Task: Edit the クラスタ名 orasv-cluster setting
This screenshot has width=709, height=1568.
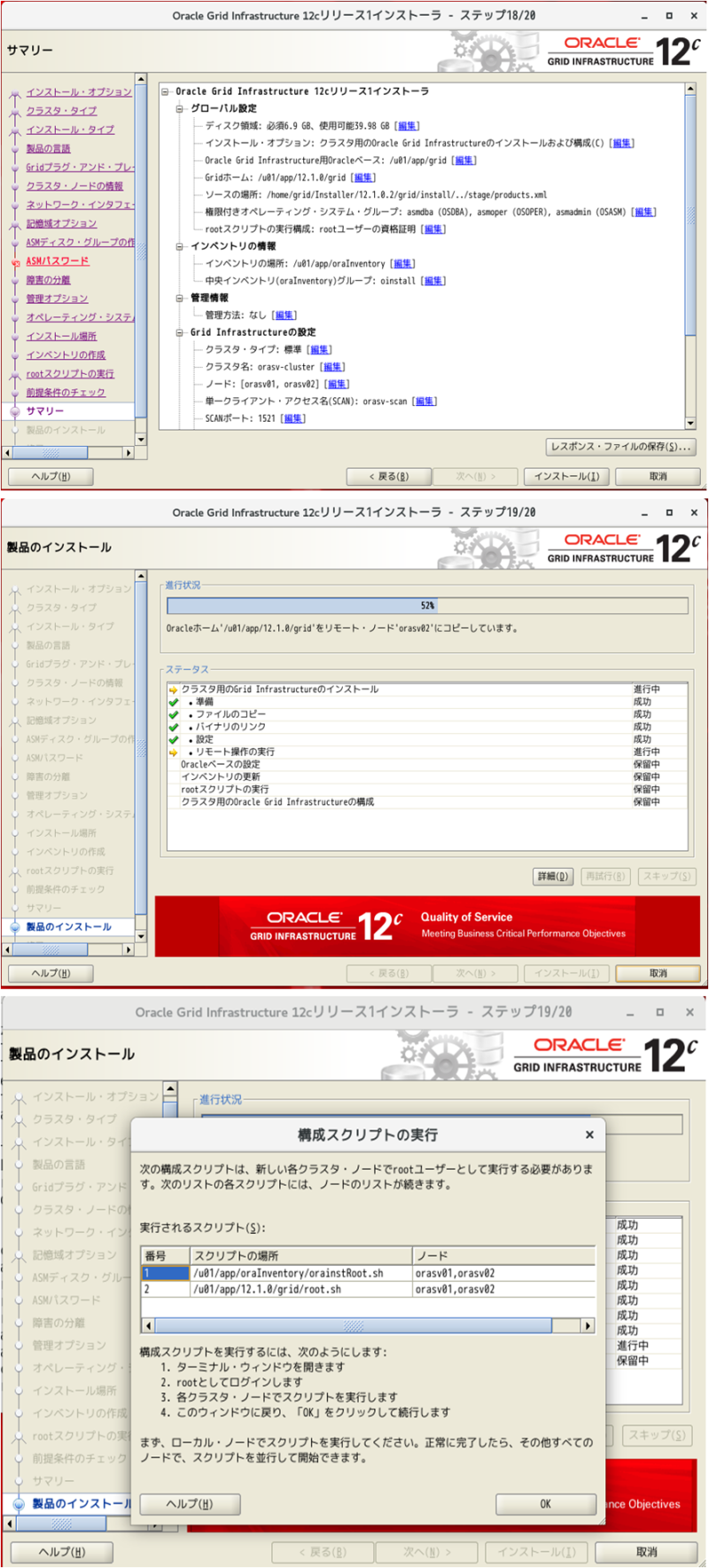Action: coord(333,367)
